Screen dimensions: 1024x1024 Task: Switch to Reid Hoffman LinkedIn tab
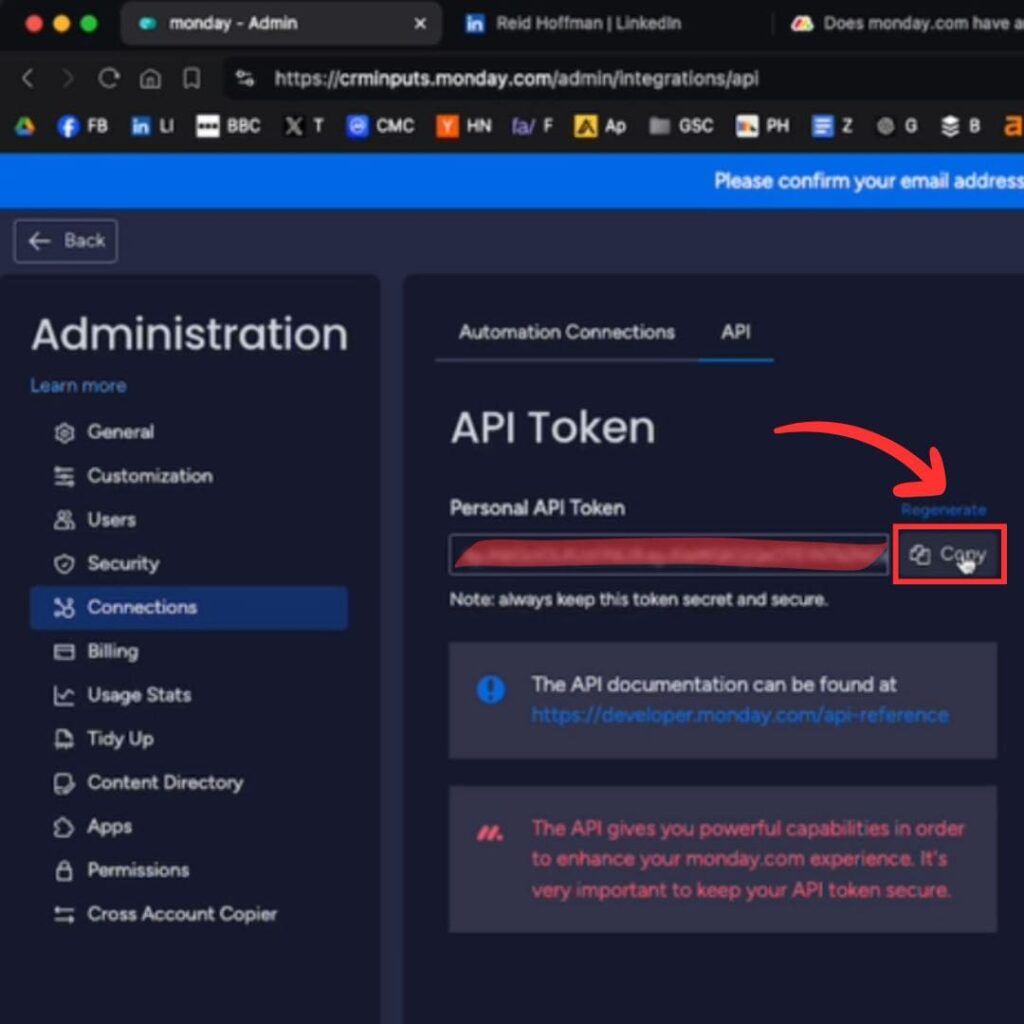pyautogui.click(x=573, y=24)
